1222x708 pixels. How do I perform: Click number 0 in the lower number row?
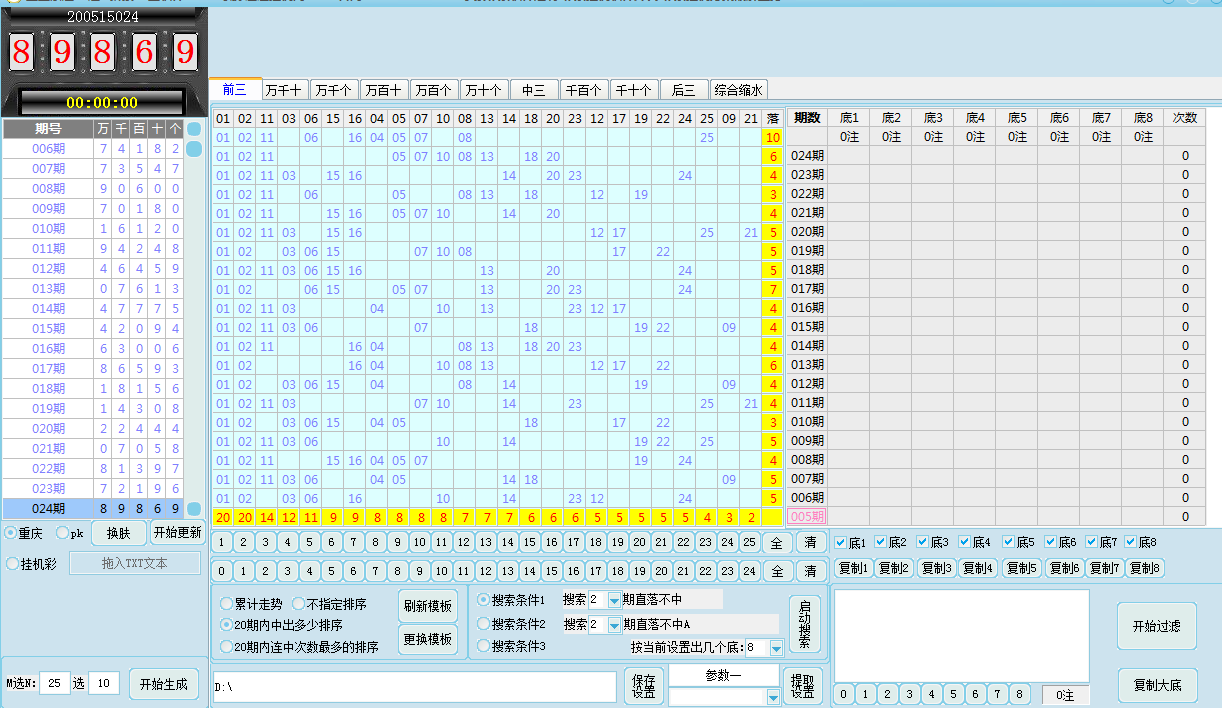pos(223,571)
